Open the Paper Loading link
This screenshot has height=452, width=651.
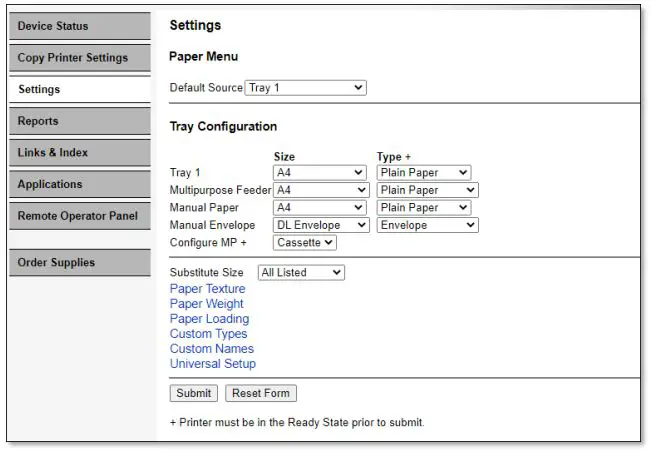(x=210, y=319)
